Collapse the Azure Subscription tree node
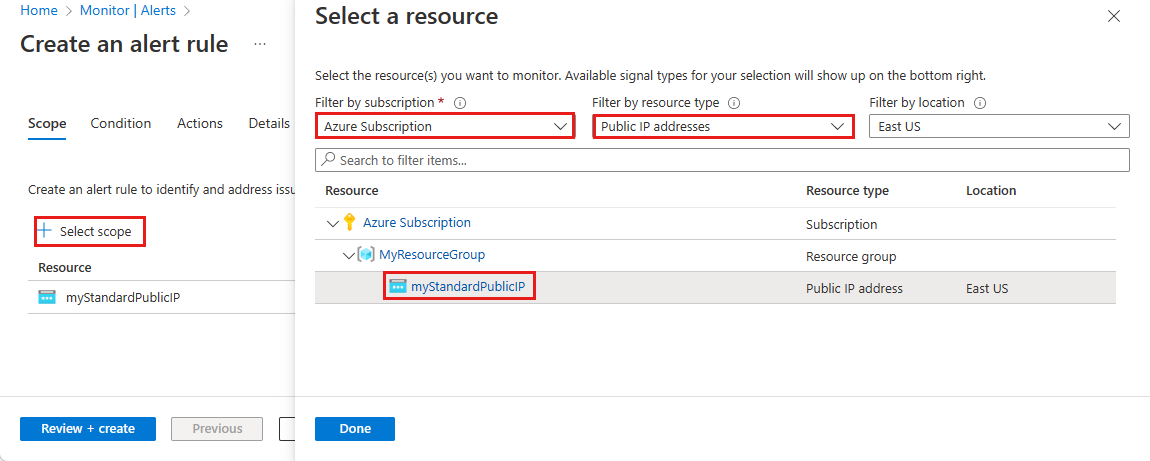This screenshot has width=1150, height=461. 332,224
